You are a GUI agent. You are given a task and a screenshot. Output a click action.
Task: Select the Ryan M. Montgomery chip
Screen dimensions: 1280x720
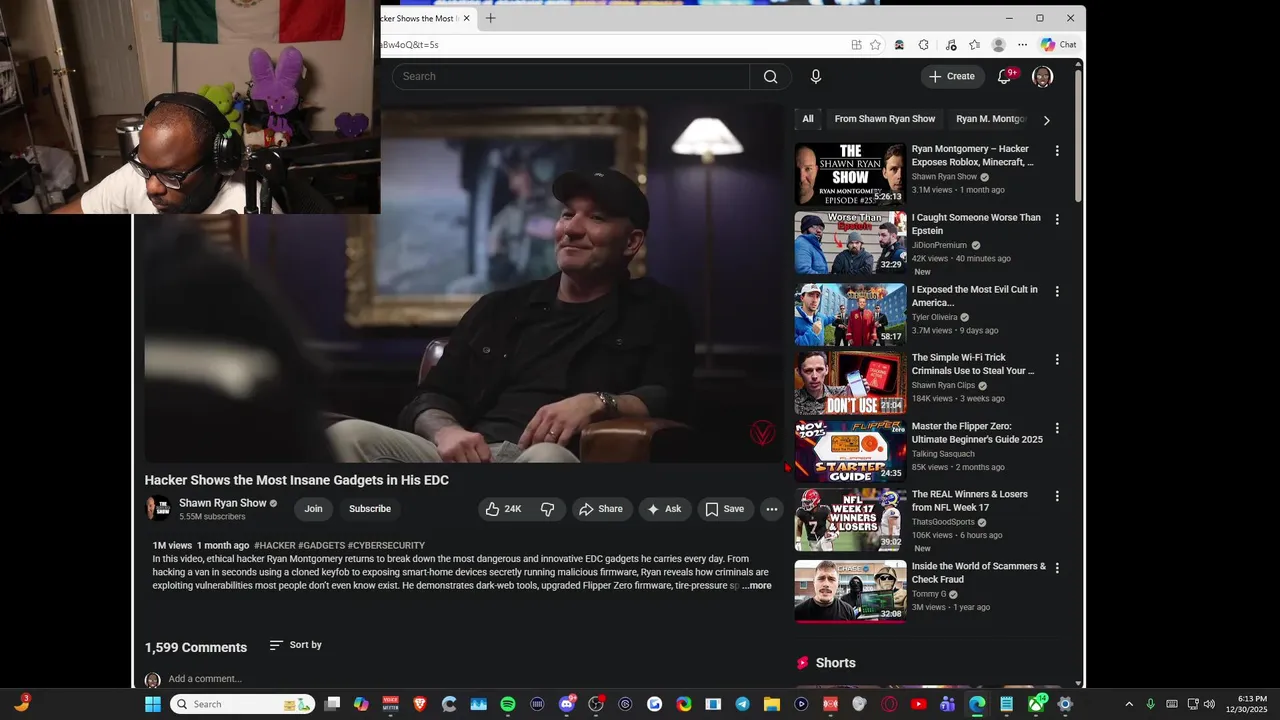click(991, 119)
